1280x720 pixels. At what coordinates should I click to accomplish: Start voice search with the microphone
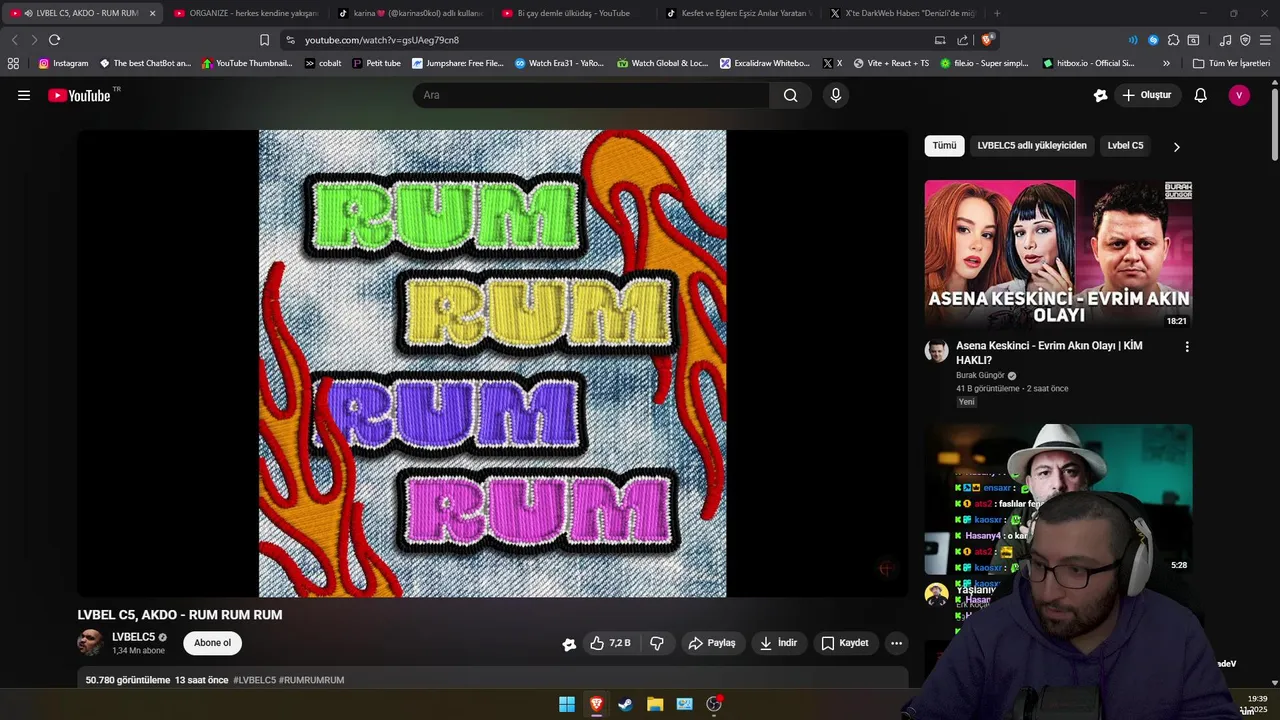click(836, 95)
